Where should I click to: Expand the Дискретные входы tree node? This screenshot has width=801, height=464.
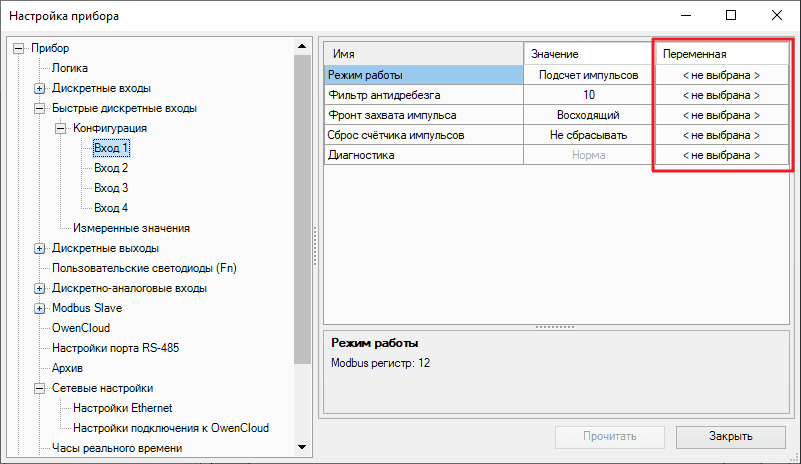click(x=40, y=88)
